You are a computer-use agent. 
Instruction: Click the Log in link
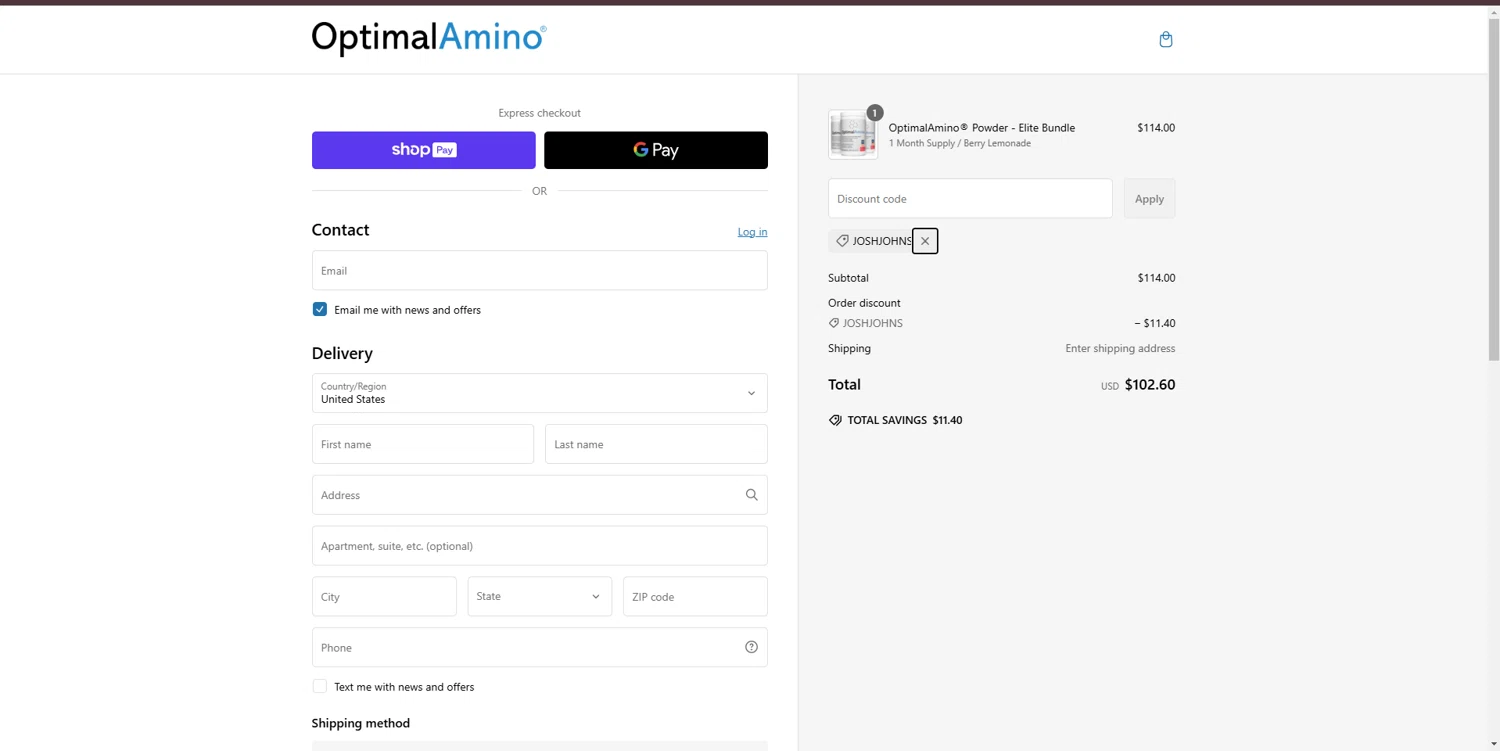752,232
